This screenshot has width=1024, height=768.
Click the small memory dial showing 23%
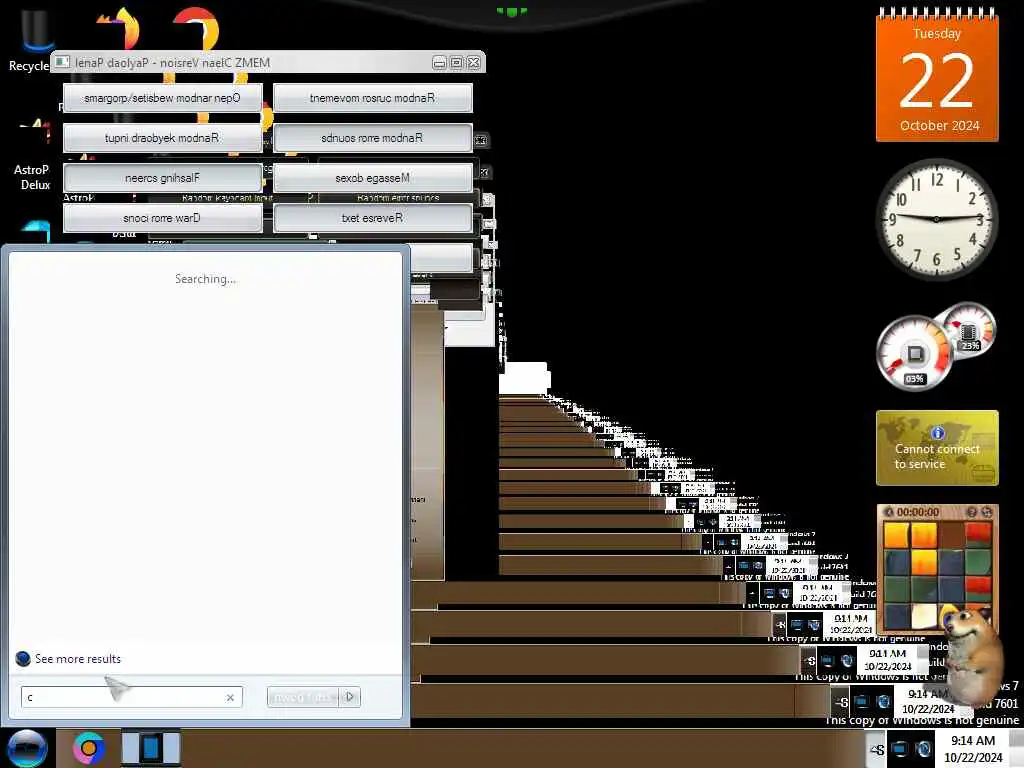tap(969, 330)
